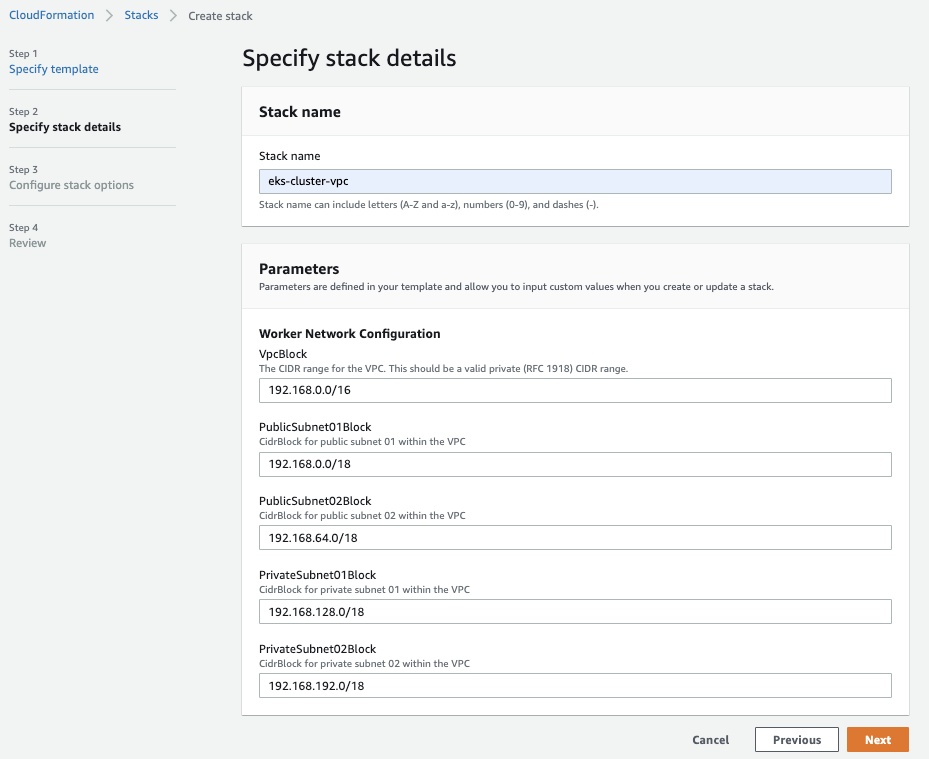The height and width of the screenshot is (759, 929).
Task: Go back with the Previous button
Action: (797, 740)
